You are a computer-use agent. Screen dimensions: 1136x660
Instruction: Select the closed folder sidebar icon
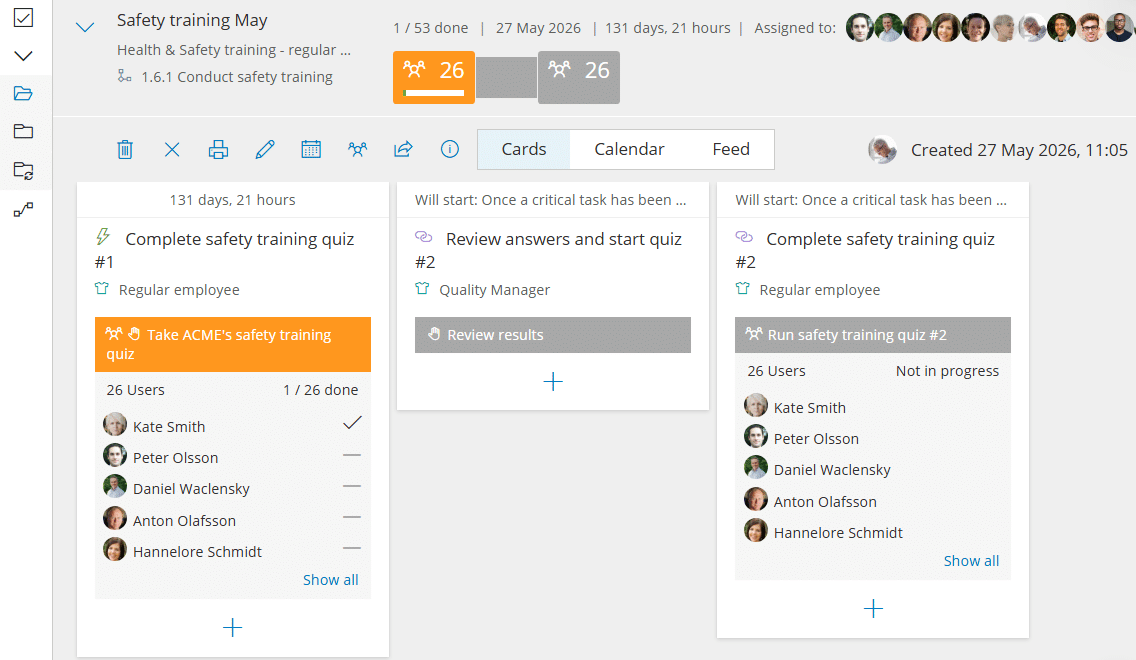pos(23,131)
